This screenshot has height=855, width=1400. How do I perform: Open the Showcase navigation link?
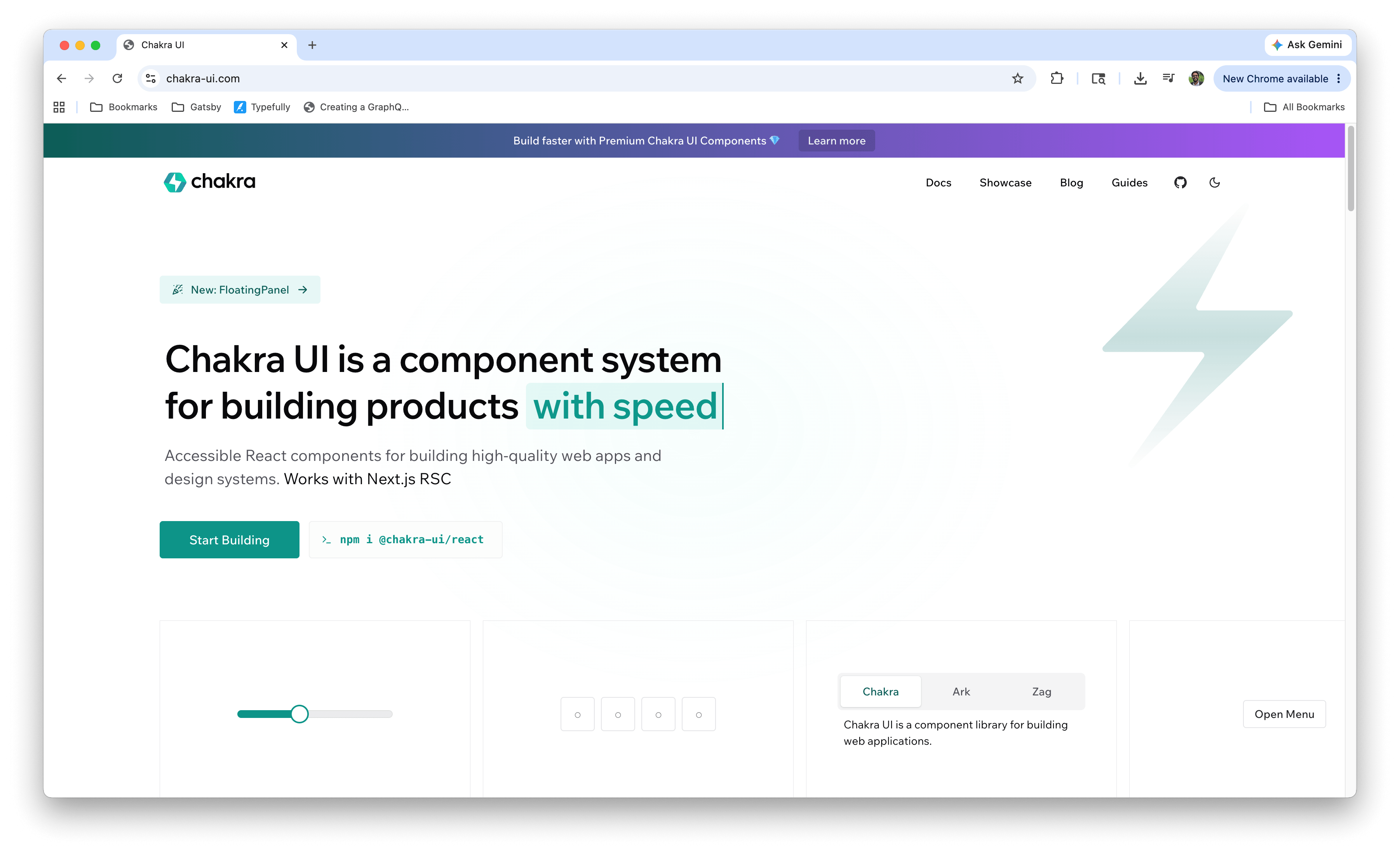click(x=1005, y=182)
